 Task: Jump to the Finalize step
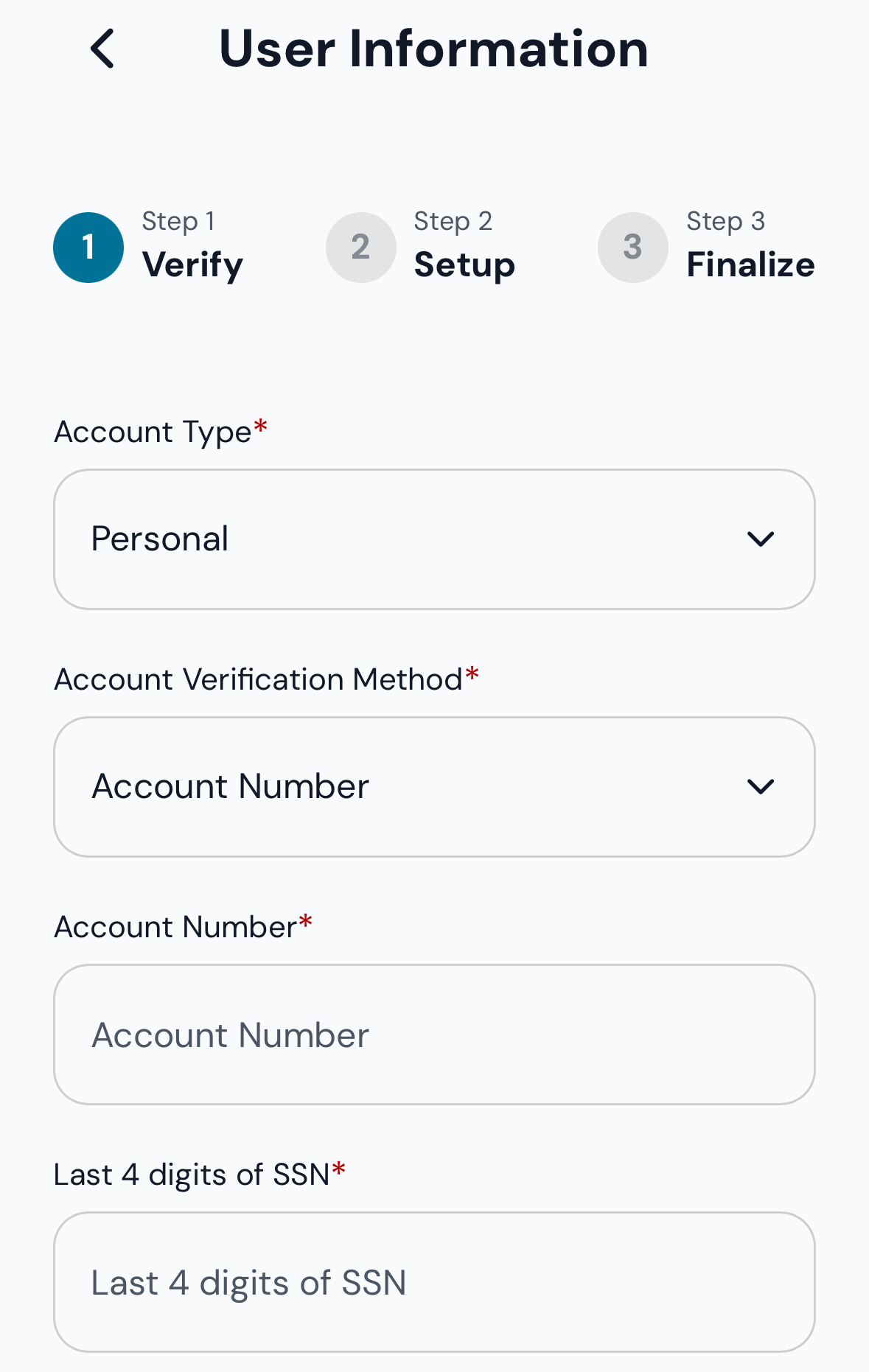(x=750, y=265)
